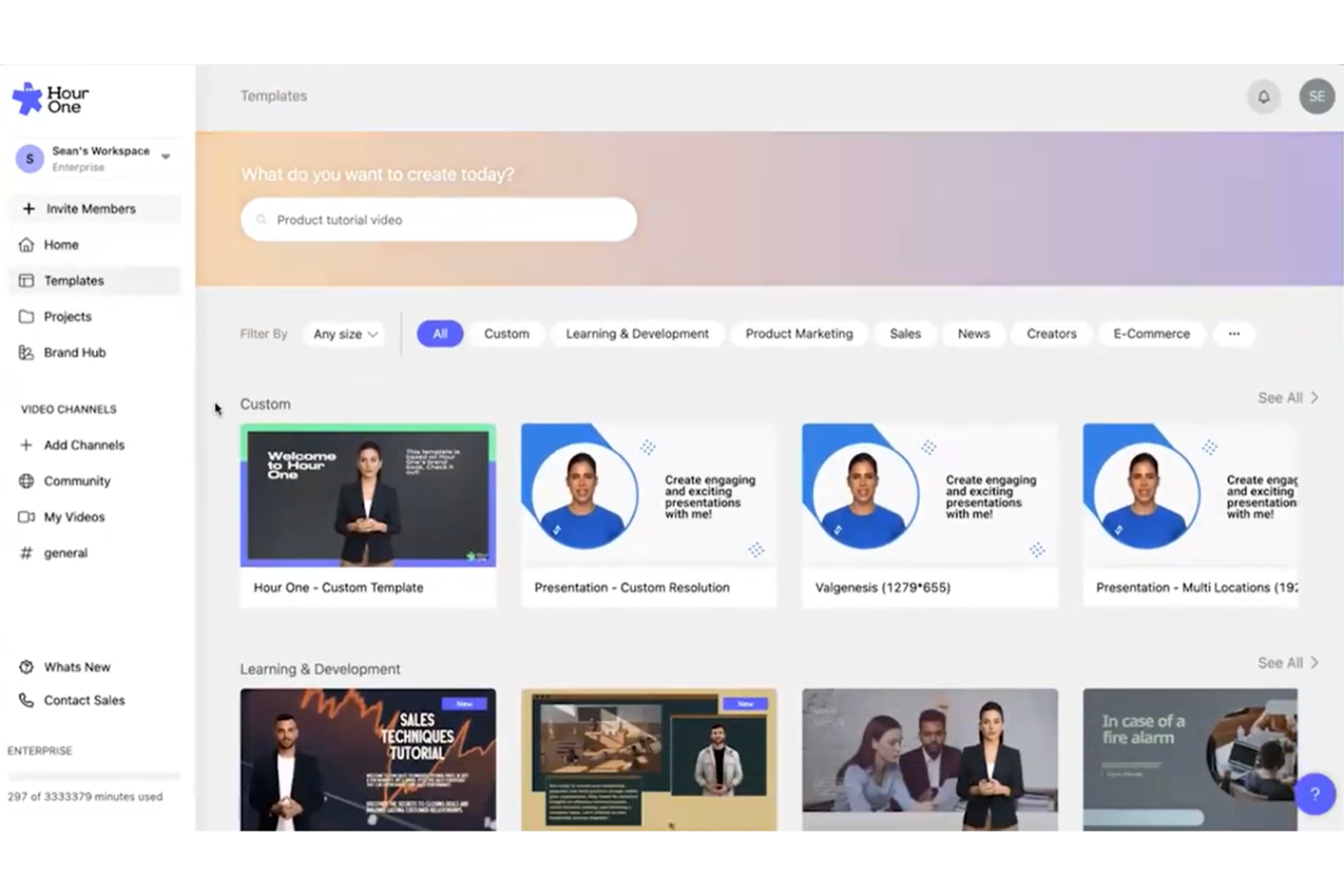Select the Custom filter tab
The width and height of the screenshot is (1344, 896).
point(507,334)
